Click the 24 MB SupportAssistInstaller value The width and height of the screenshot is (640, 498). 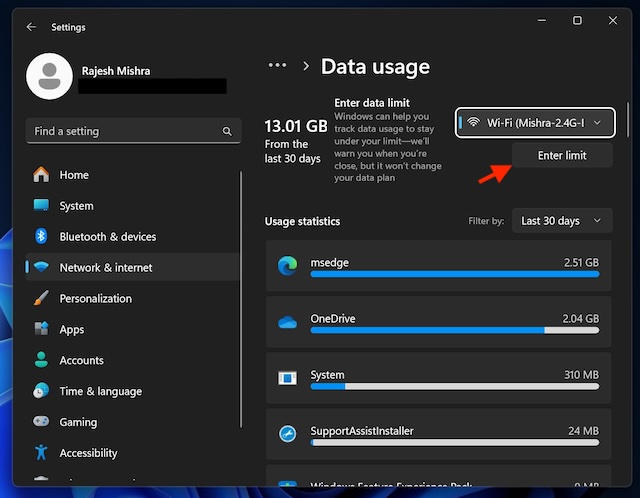coord(583,431)
